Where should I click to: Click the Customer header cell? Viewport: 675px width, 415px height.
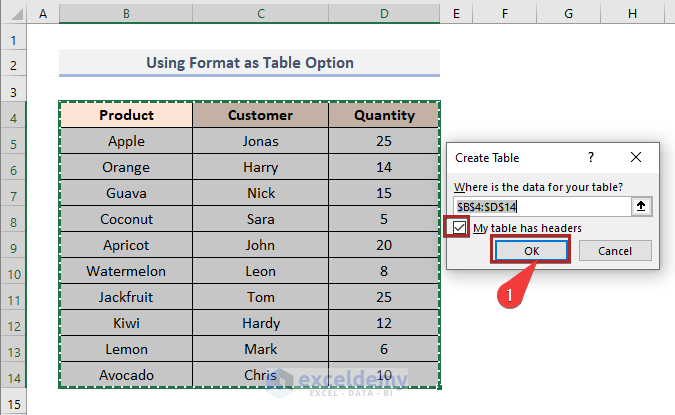click(260, 115)
